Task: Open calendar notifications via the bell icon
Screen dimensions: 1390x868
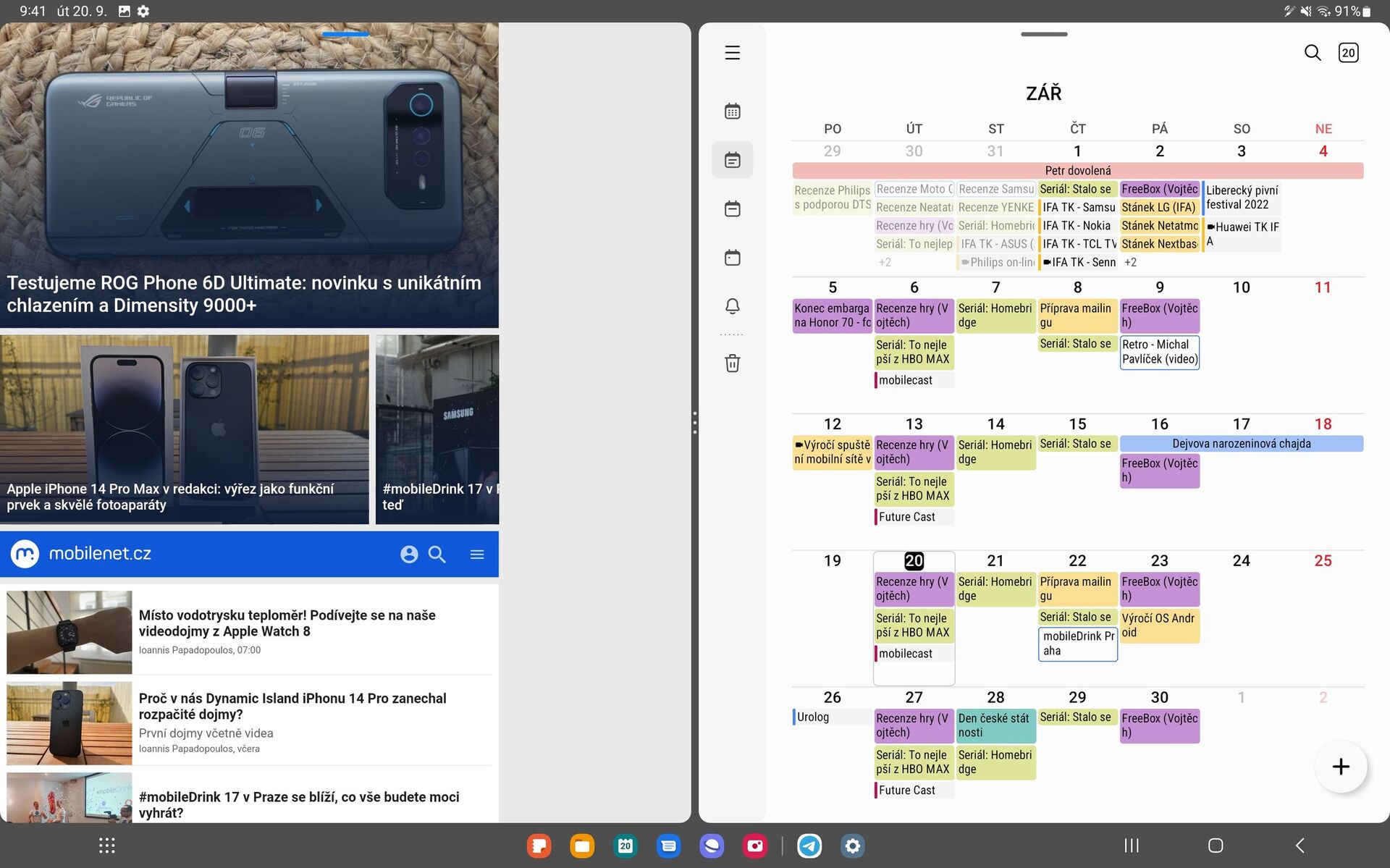Action: tap(732, 306)
